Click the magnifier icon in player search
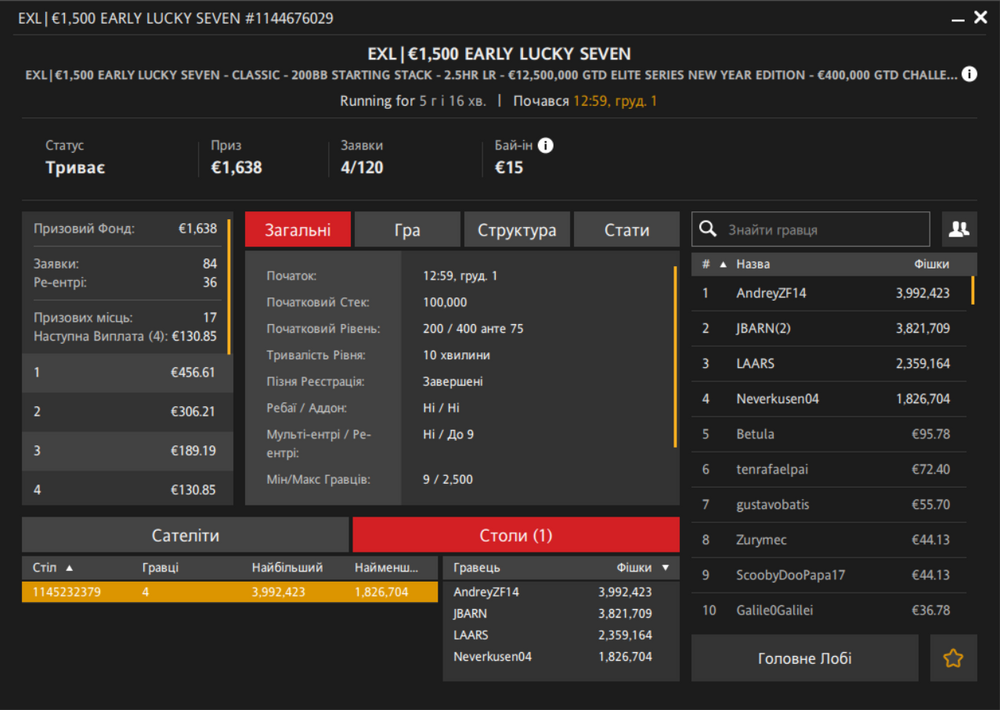Viewport: 1000px width, 710px height. (708, 229)
